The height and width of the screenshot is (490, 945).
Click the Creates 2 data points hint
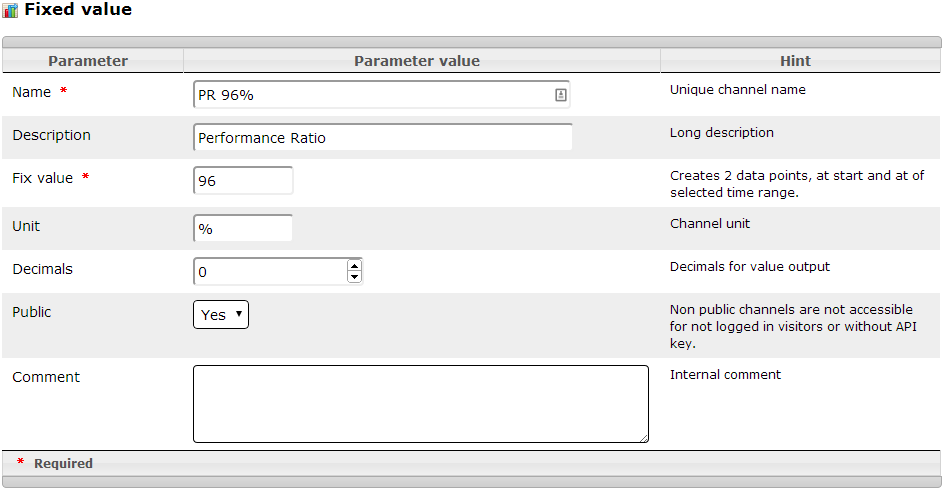tap(797, 184)
